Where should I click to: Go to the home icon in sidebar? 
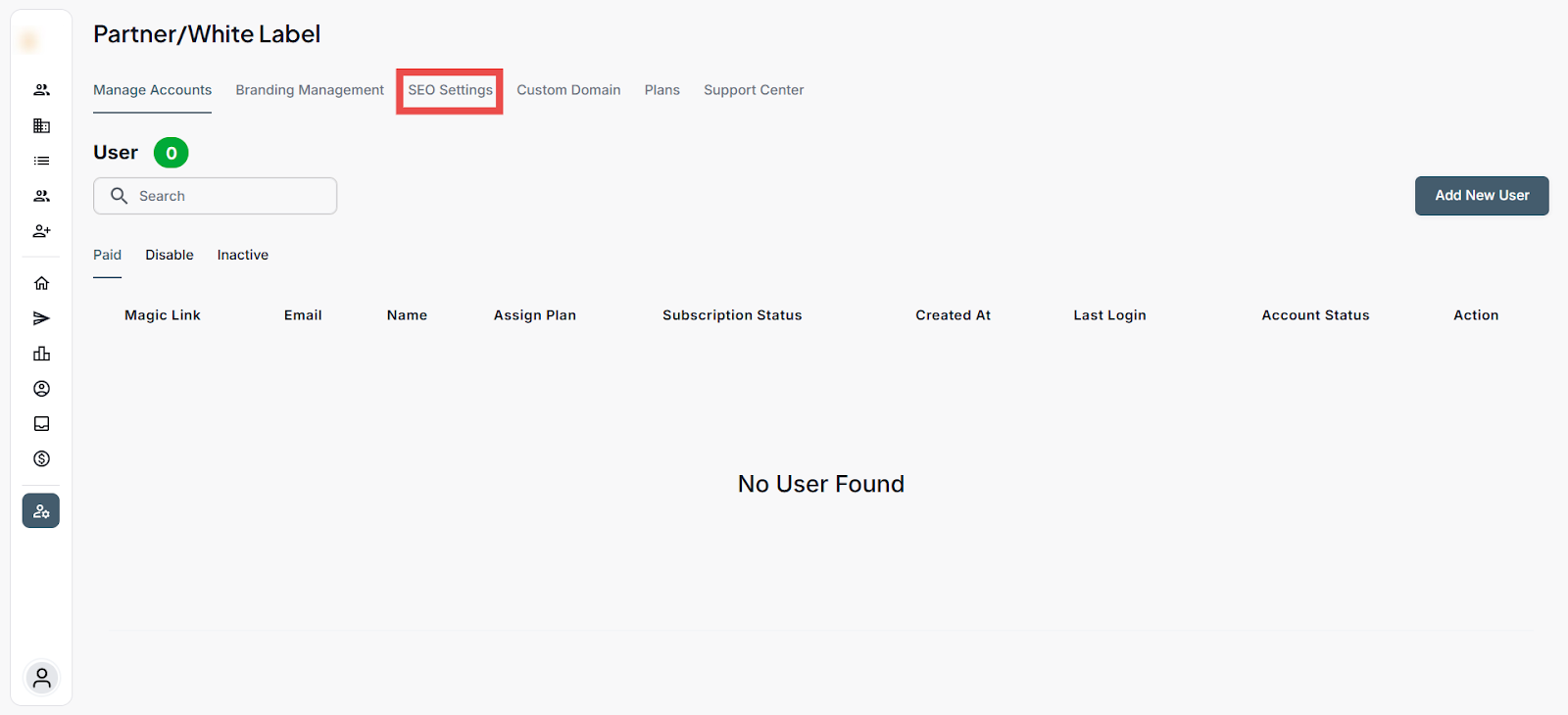(41, 283)
